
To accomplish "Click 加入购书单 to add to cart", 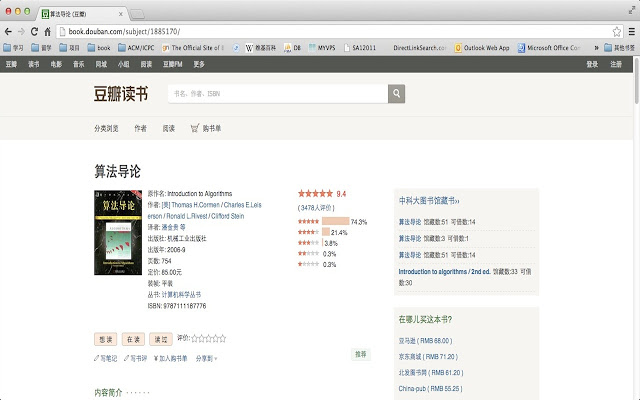I will point(171,358).
